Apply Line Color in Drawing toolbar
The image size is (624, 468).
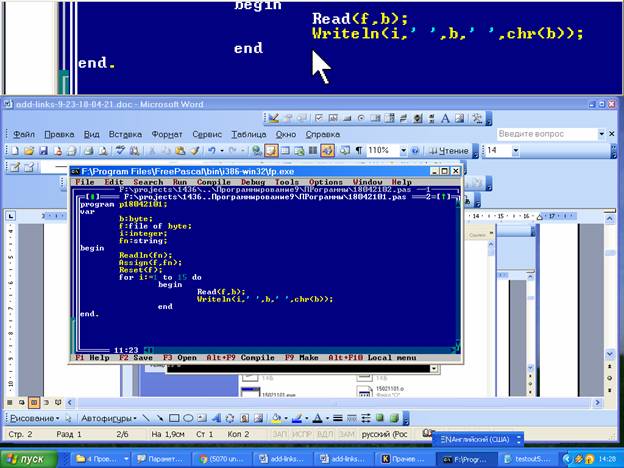(x=297, y=418)
